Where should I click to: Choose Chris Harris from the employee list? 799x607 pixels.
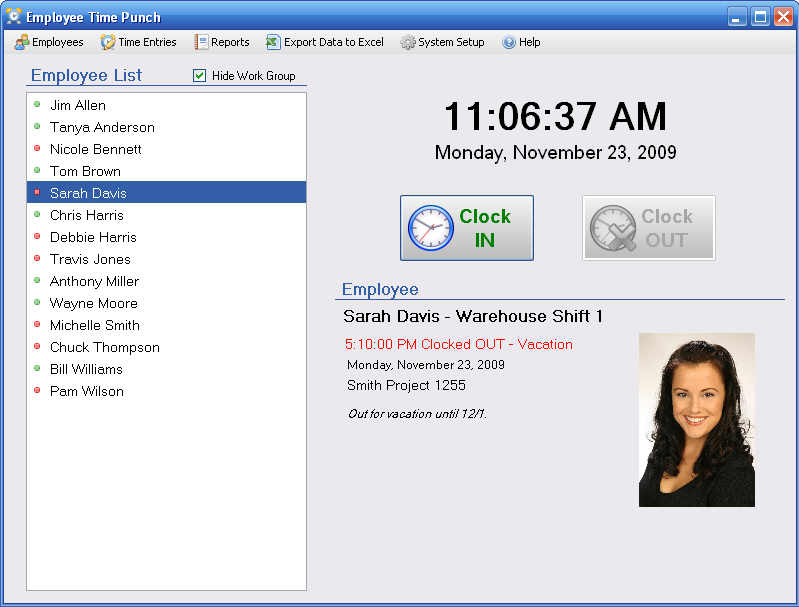click(87, 215)
